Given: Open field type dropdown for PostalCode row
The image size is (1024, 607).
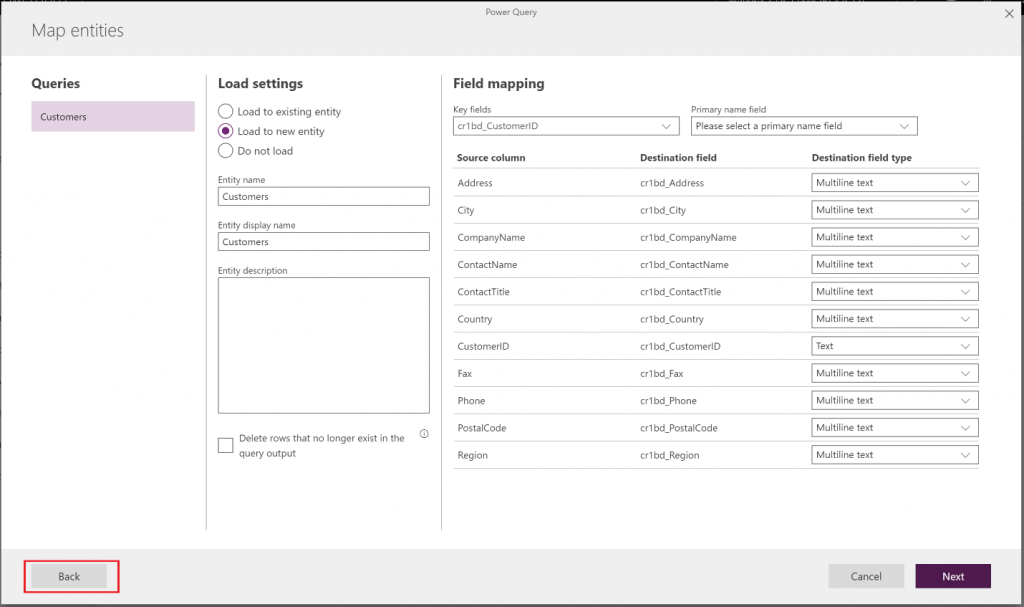Looking at the screenshot, I should click(x=895, y=428).
